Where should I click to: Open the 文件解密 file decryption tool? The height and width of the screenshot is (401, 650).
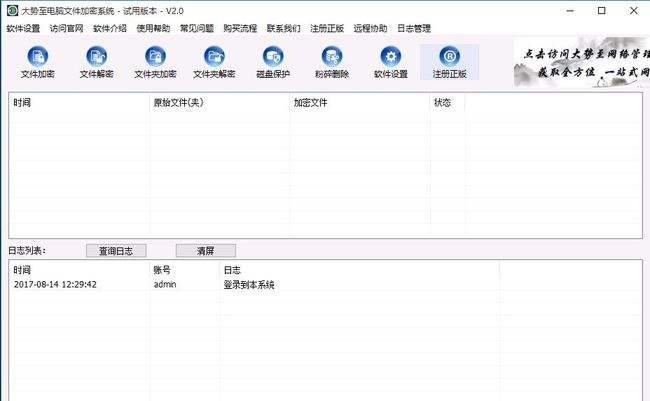tap(97, 62)
